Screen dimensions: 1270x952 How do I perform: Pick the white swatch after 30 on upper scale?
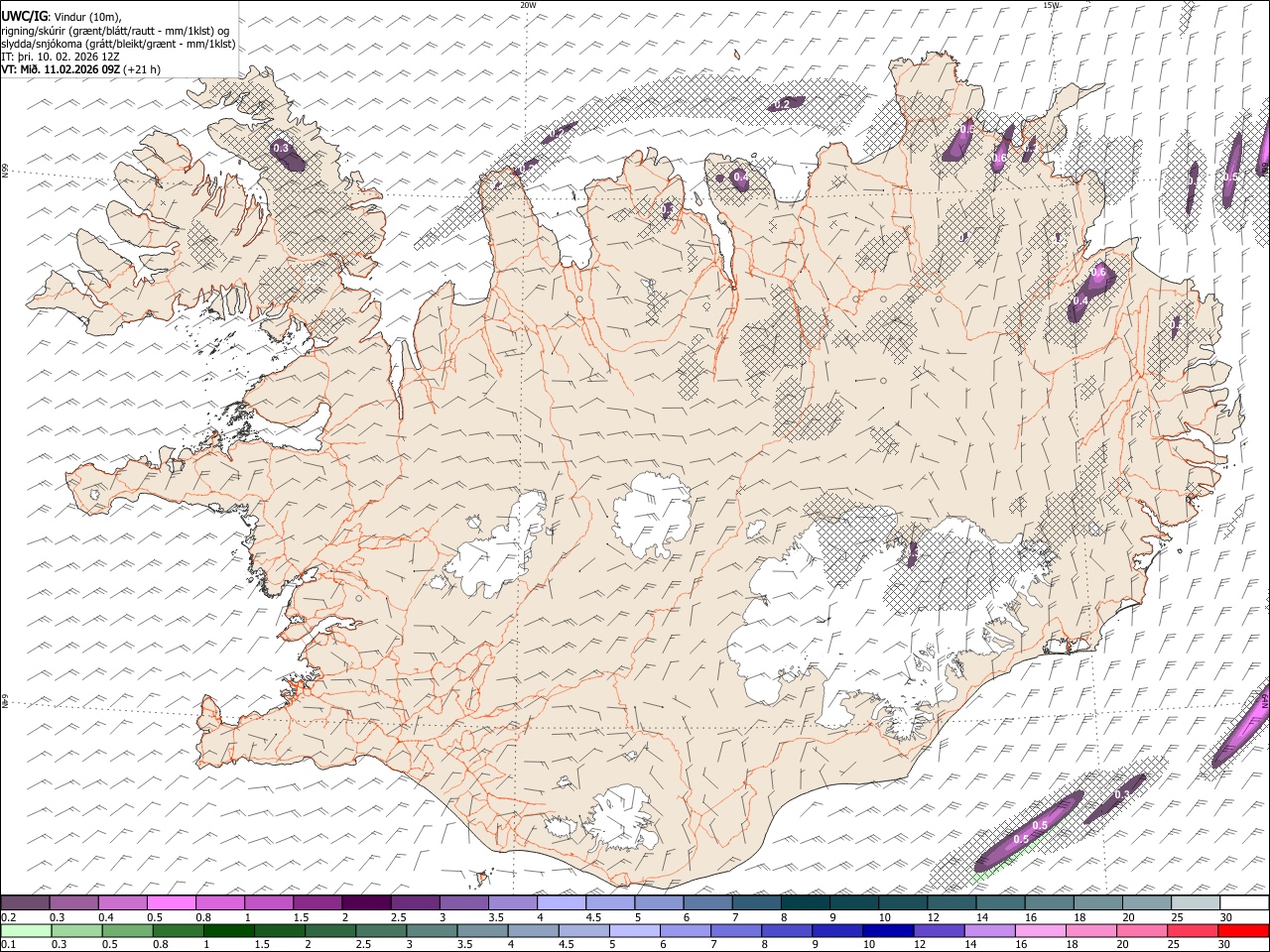(1243, 903)
